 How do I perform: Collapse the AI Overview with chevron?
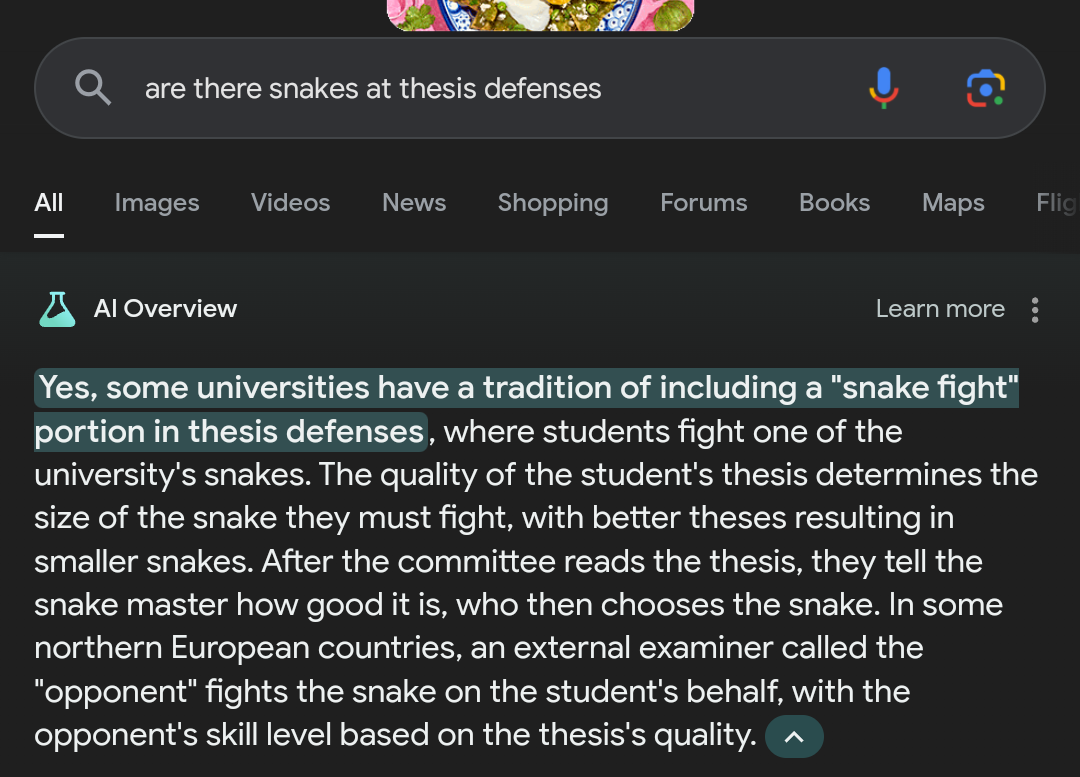[794, 737]
